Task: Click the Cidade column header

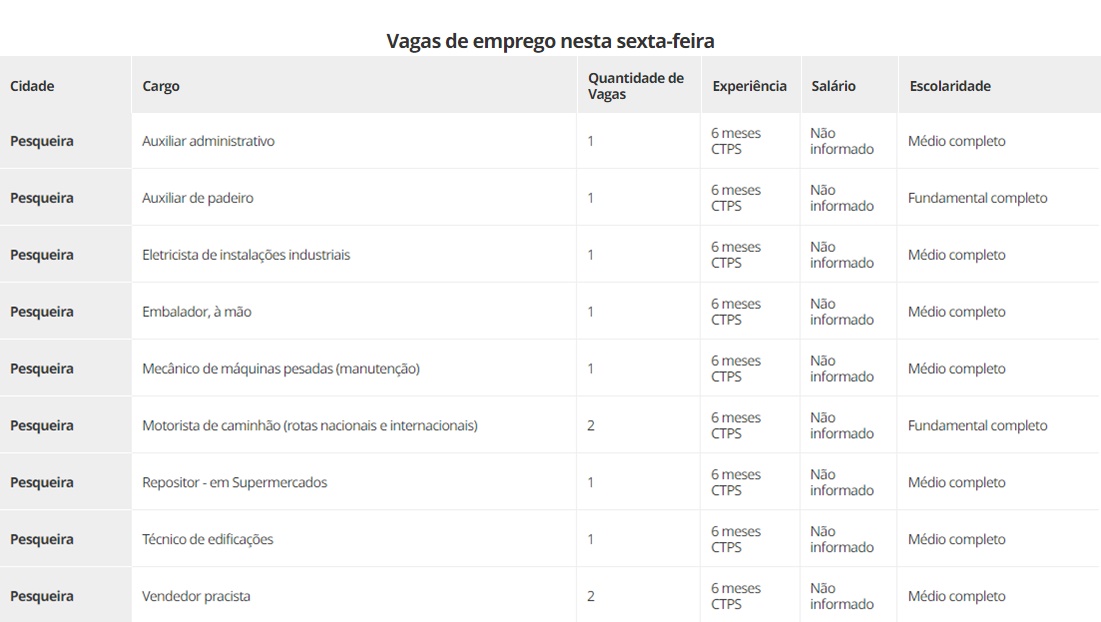Action: point(33,86)
